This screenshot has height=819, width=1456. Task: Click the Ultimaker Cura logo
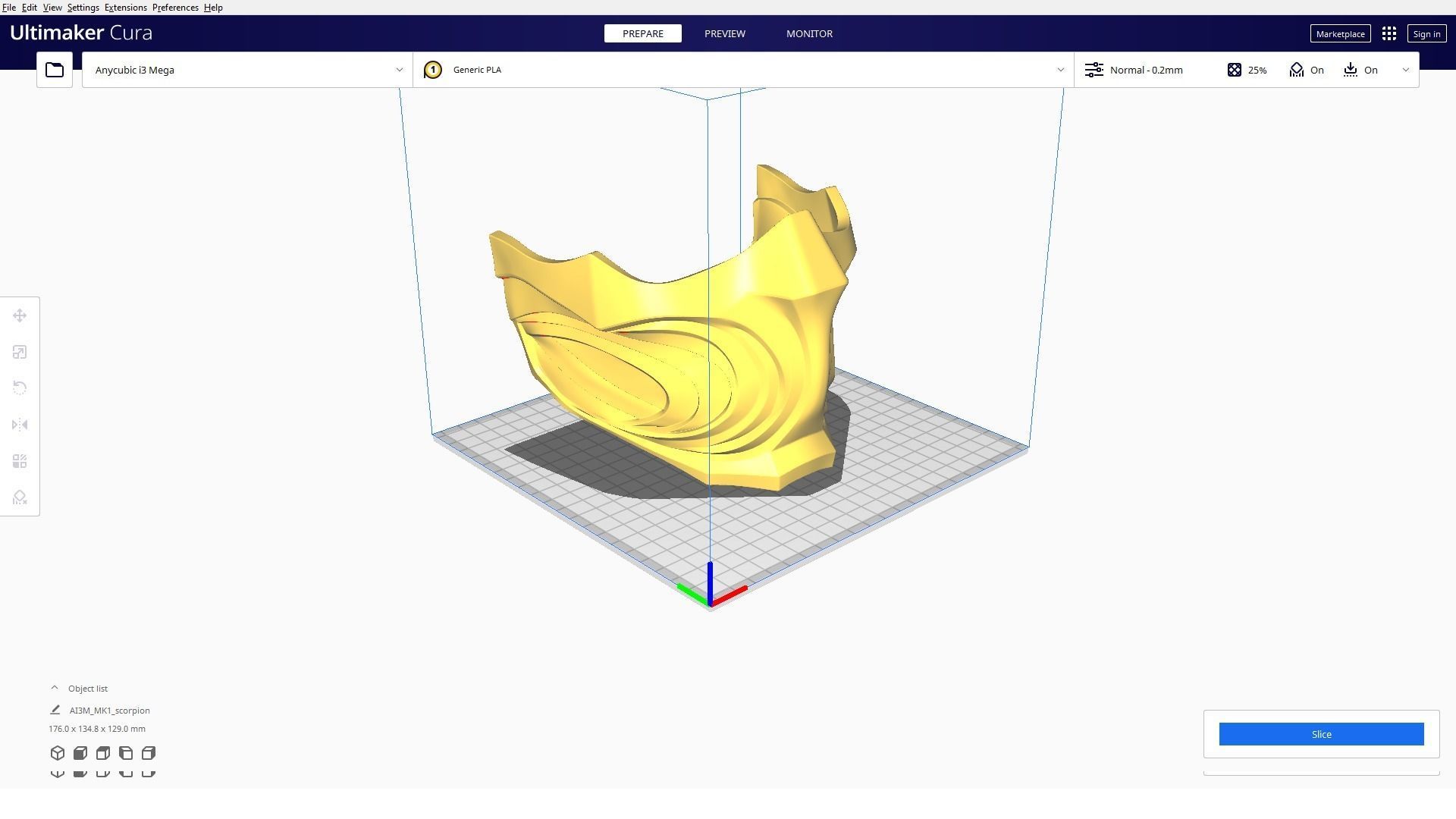click(x=81, y=33)
